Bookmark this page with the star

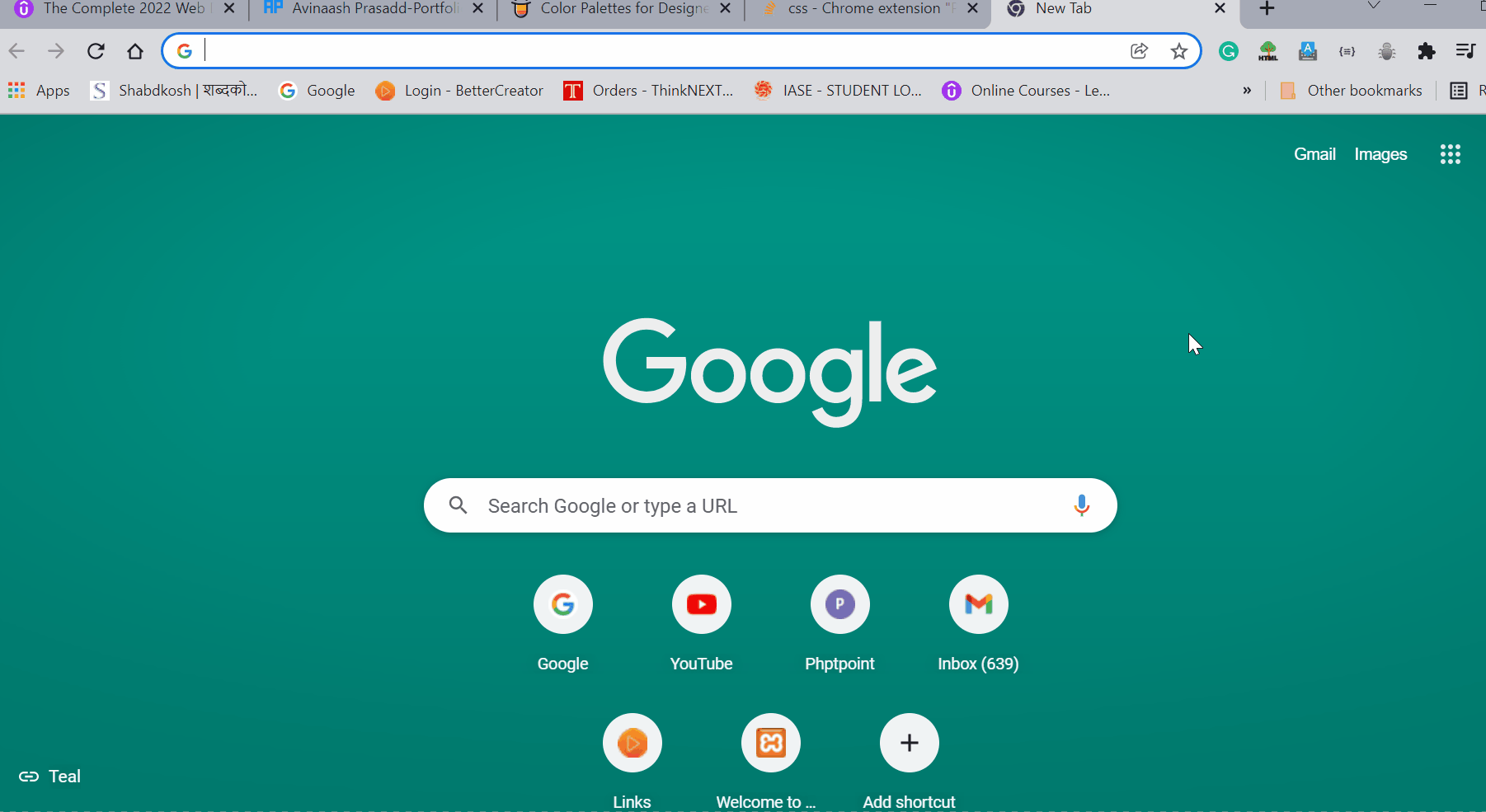click(x=1179, y=50)
